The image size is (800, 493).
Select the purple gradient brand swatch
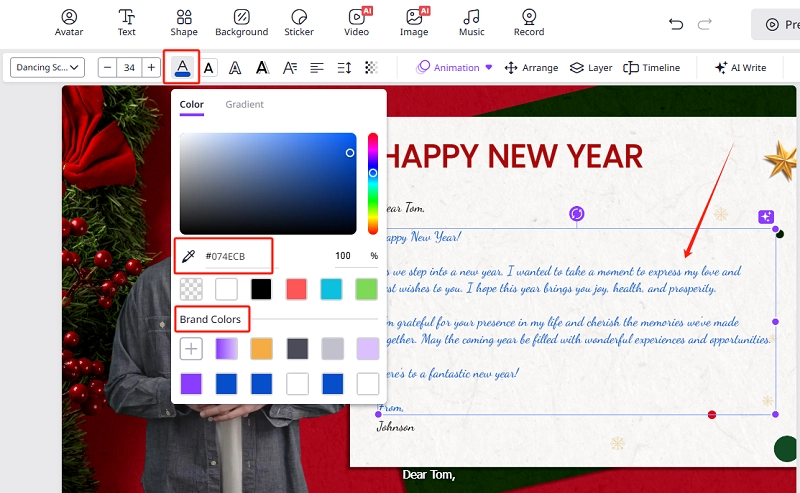[x=227, y=349]
